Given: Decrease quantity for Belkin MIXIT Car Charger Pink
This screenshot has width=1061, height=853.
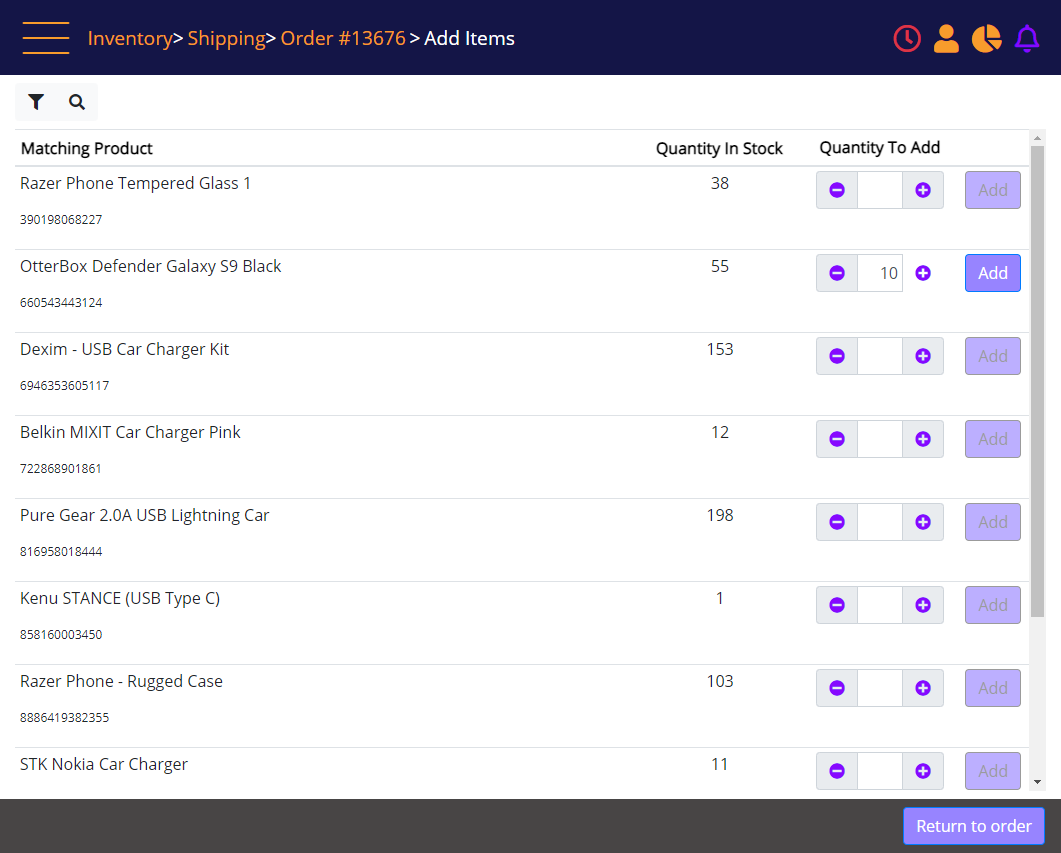Looking at the screenshot, I should 837,439.
